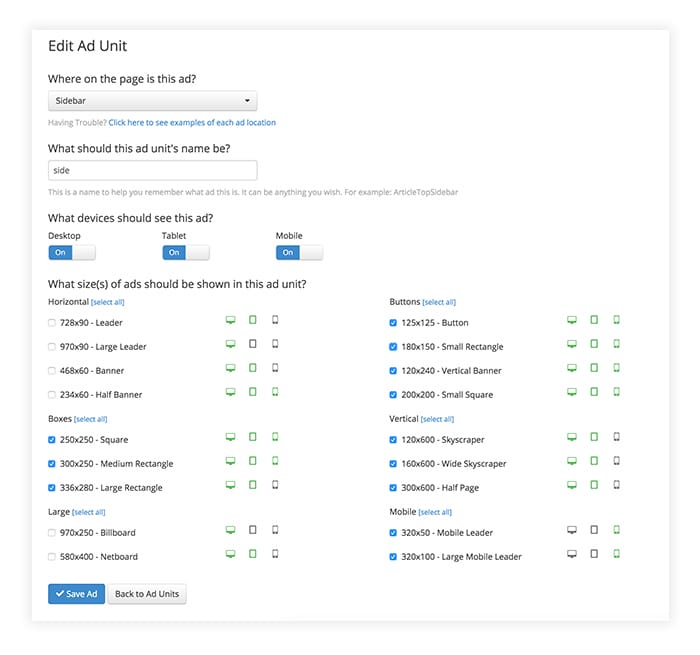Turn off the Desktop device switch
Viewport: 700px width, 655px height.
click(72, 253)
